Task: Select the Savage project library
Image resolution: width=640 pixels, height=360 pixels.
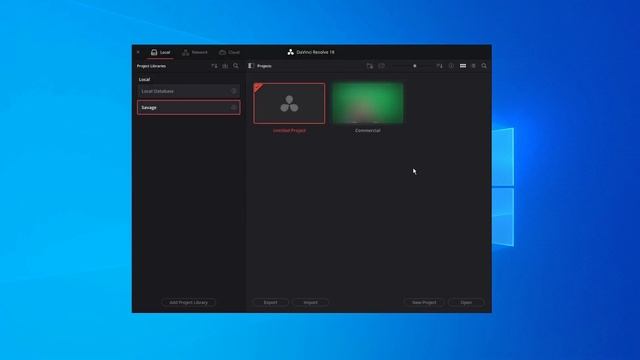Action: 189,107
